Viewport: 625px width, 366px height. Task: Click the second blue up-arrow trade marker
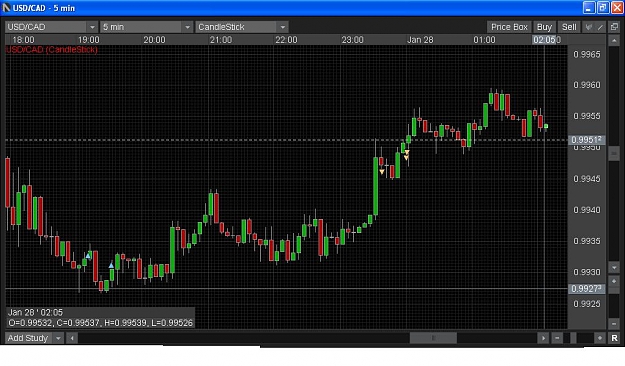tap(111, 265)
